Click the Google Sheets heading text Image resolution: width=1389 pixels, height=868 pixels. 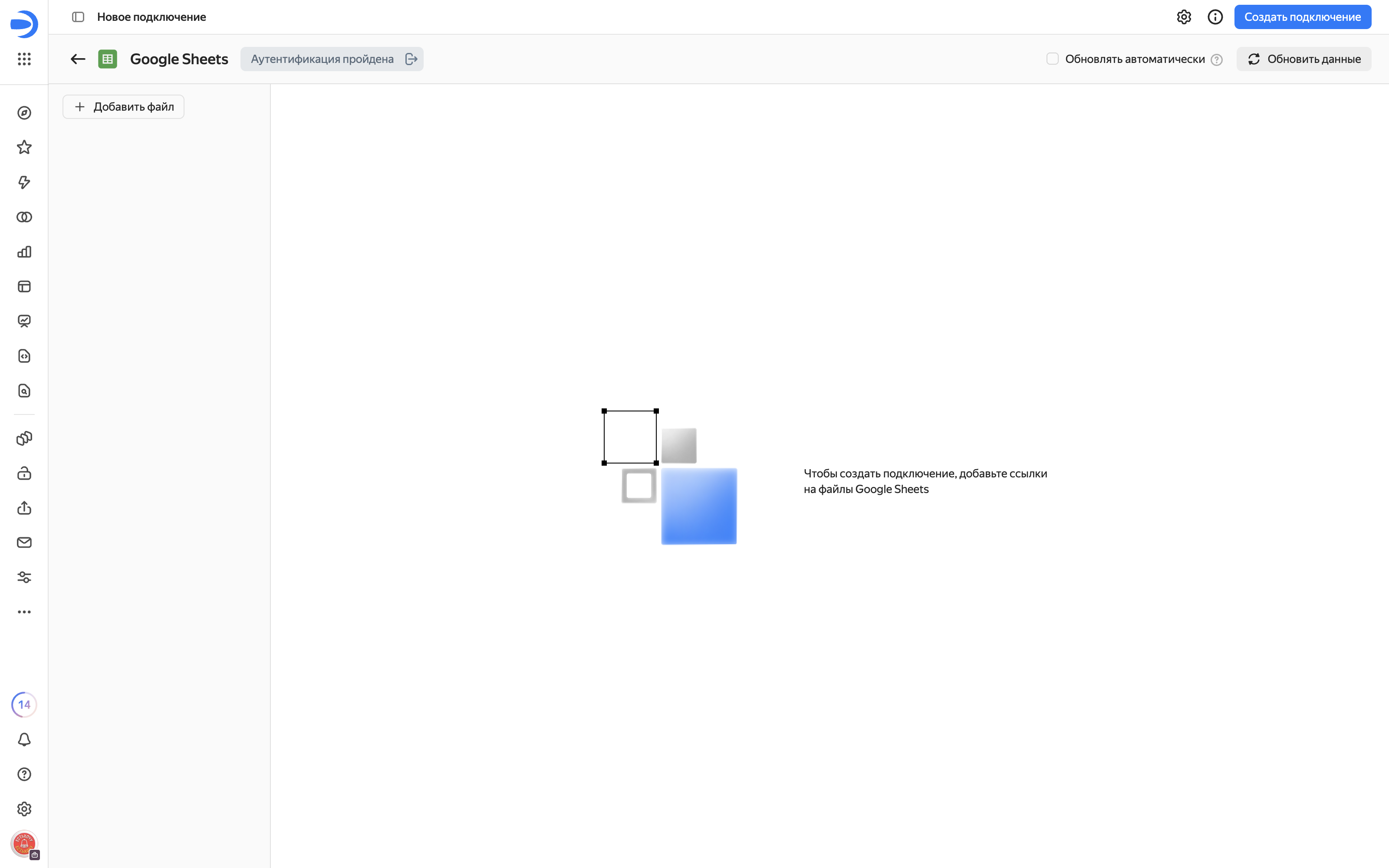179,59
